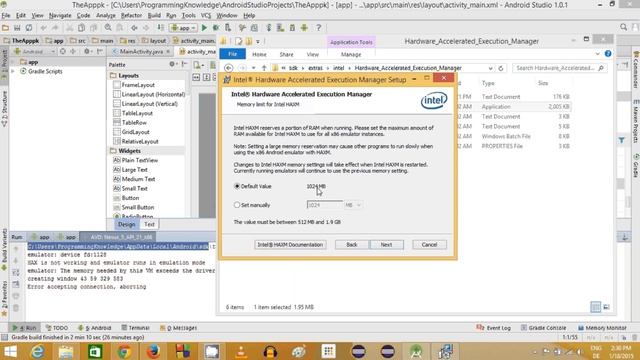The image size is (640, 360).
Task: Click the intel breadcrumb in address bar
Action: 338,68
